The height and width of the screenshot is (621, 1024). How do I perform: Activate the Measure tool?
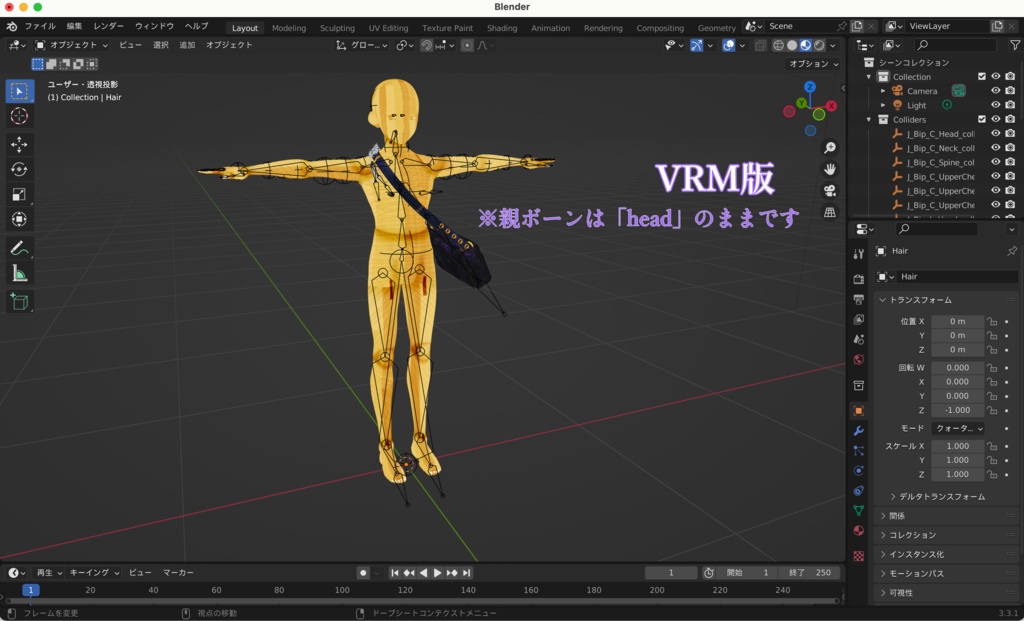(19, 272)
